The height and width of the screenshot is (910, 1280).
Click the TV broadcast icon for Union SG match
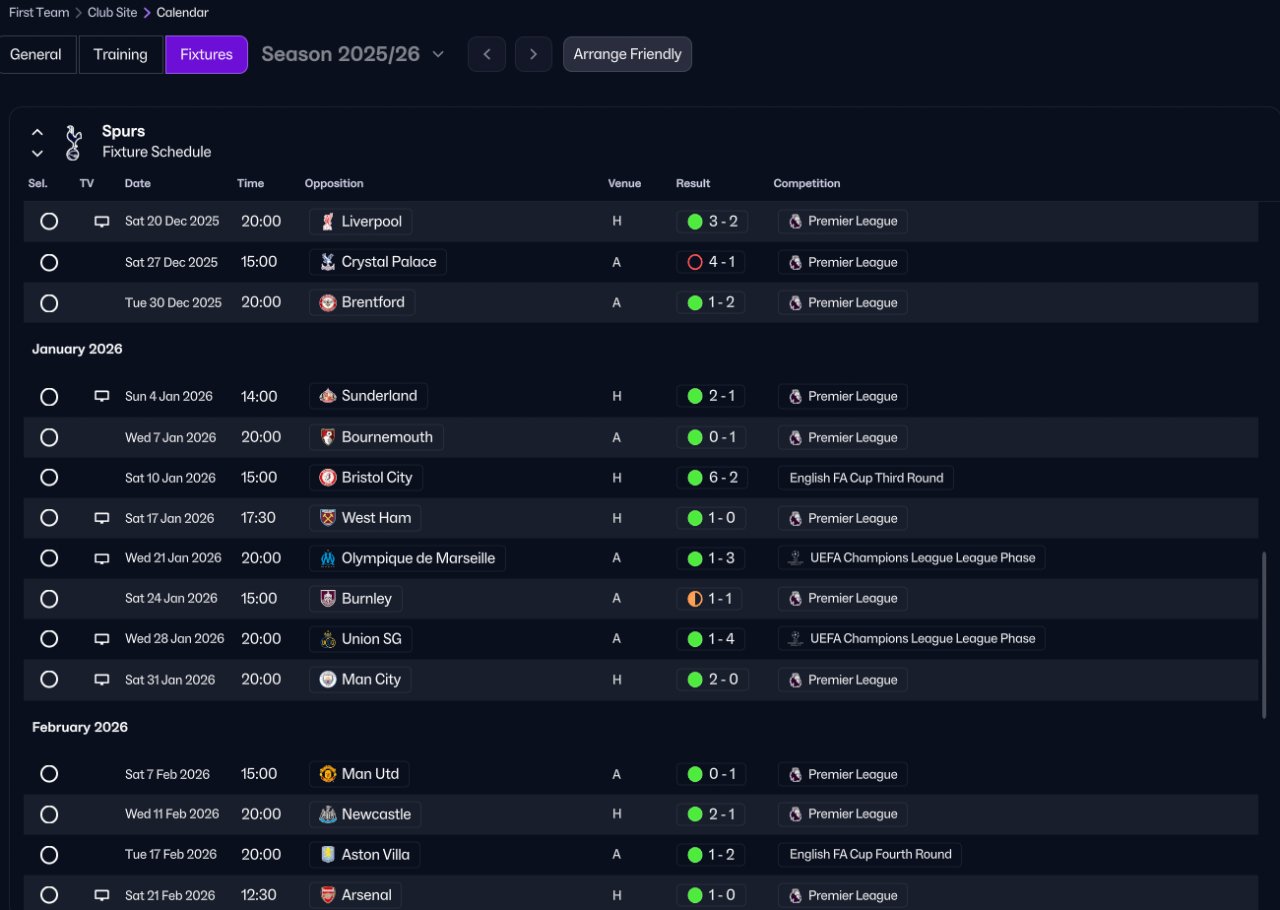pyautogui.click(x=101, y=639)
